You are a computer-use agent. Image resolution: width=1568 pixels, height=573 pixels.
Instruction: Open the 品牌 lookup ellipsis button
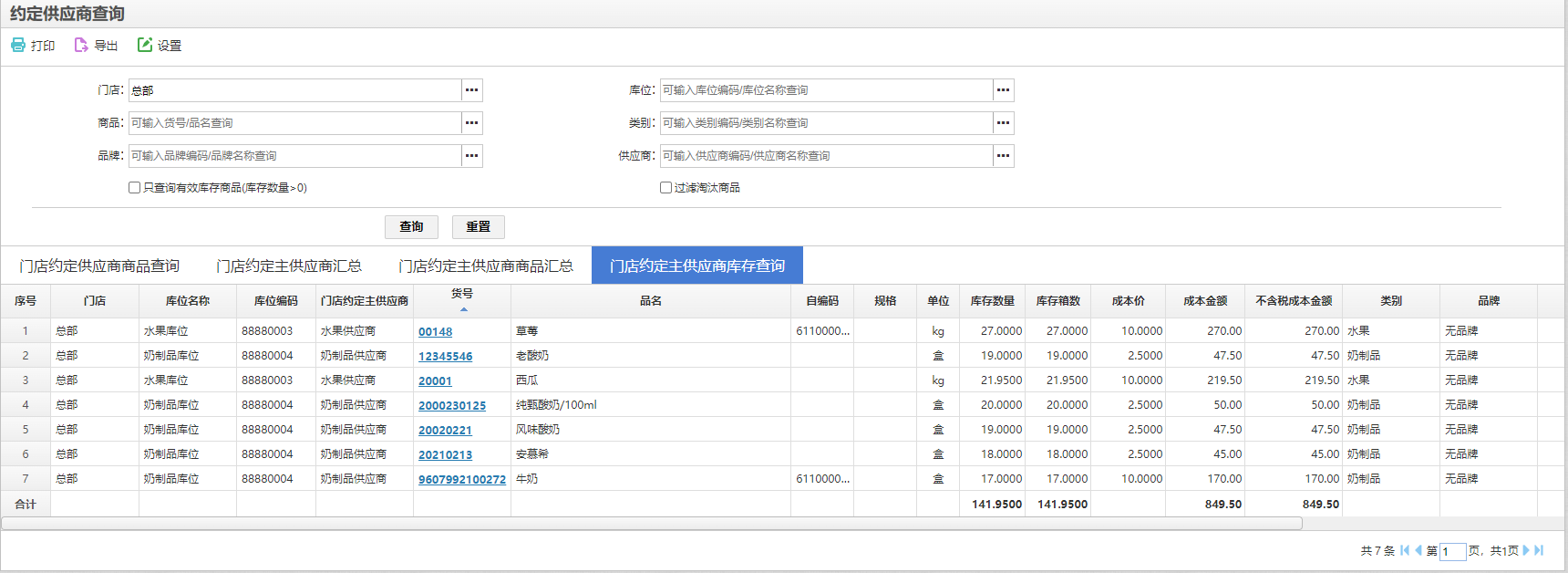471,156
